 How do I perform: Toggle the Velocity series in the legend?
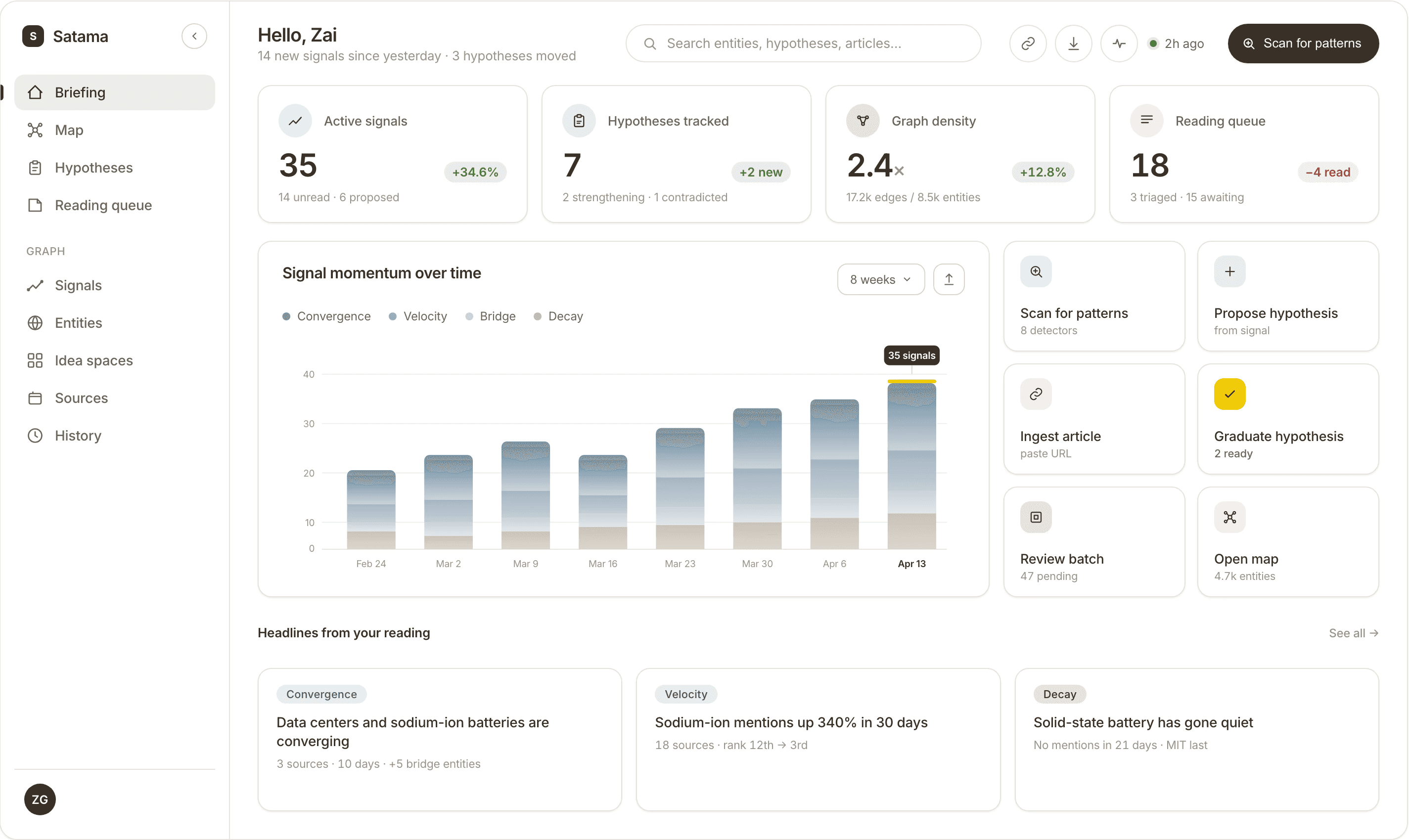tap(417, 316)
